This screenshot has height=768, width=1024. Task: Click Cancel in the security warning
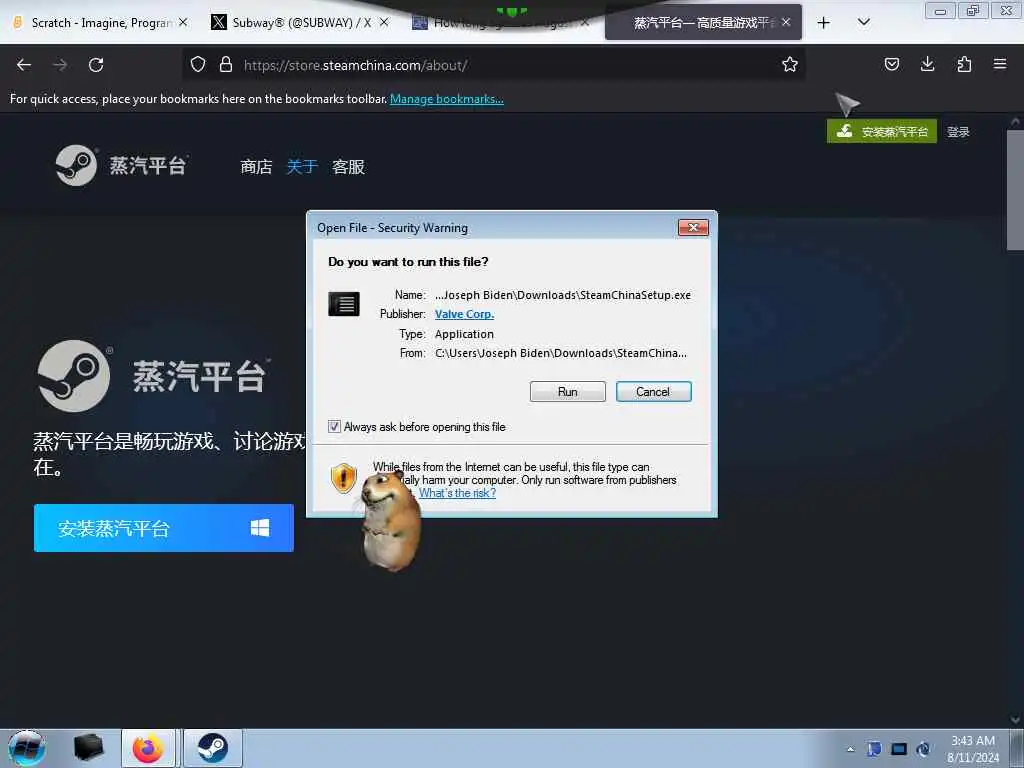pyautogui.click(x=653, y=392)
